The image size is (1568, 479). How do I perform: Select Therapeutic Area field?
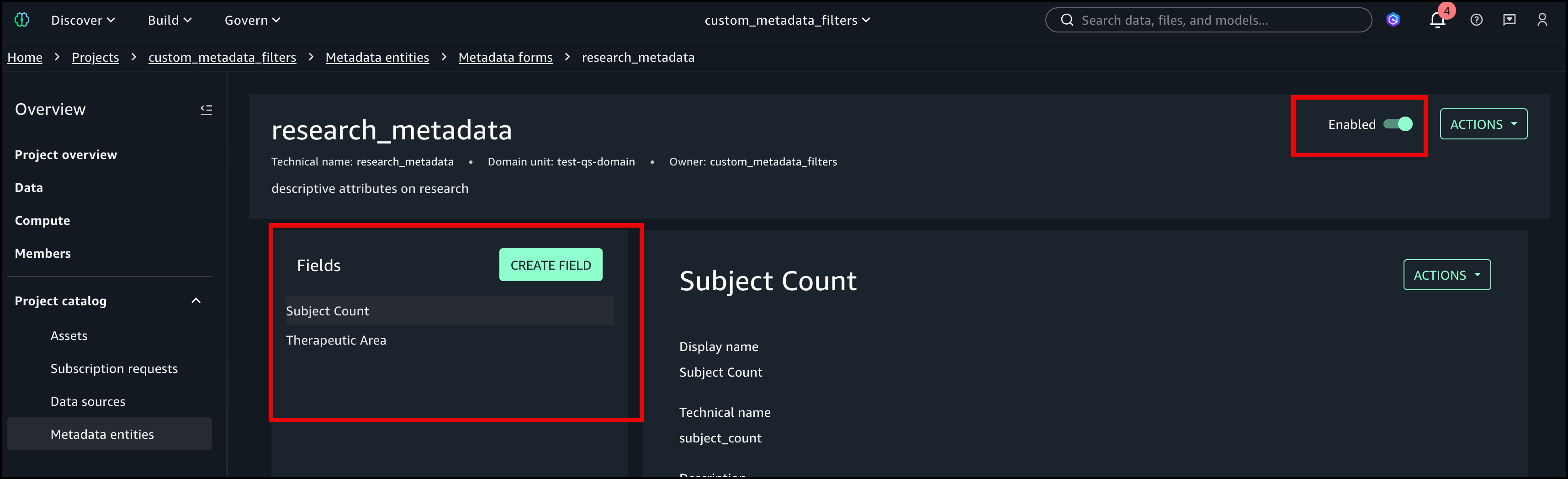[x=336, y=340]
